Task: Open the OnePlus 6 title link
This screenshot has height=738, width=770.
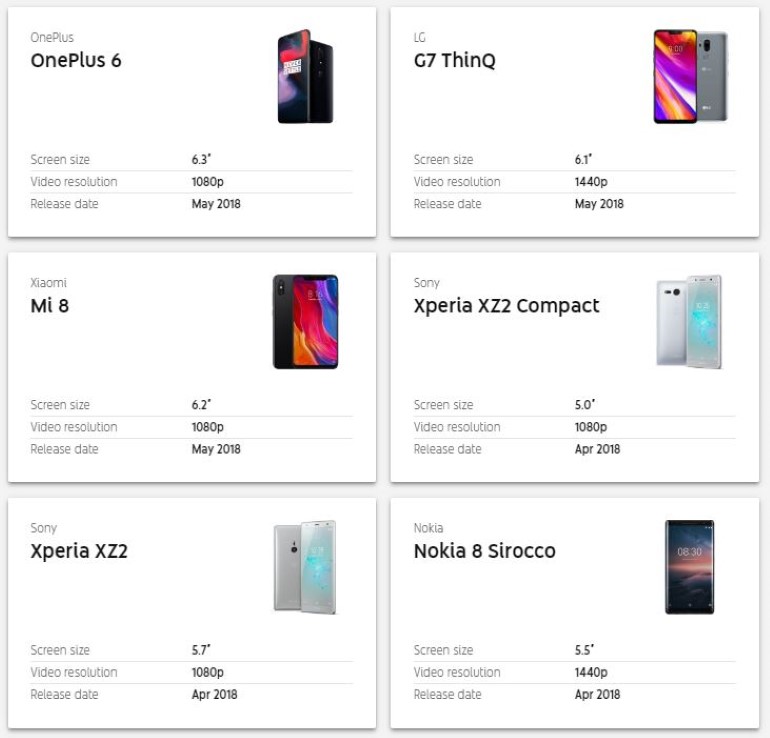Action: click(x=76, y=60)
